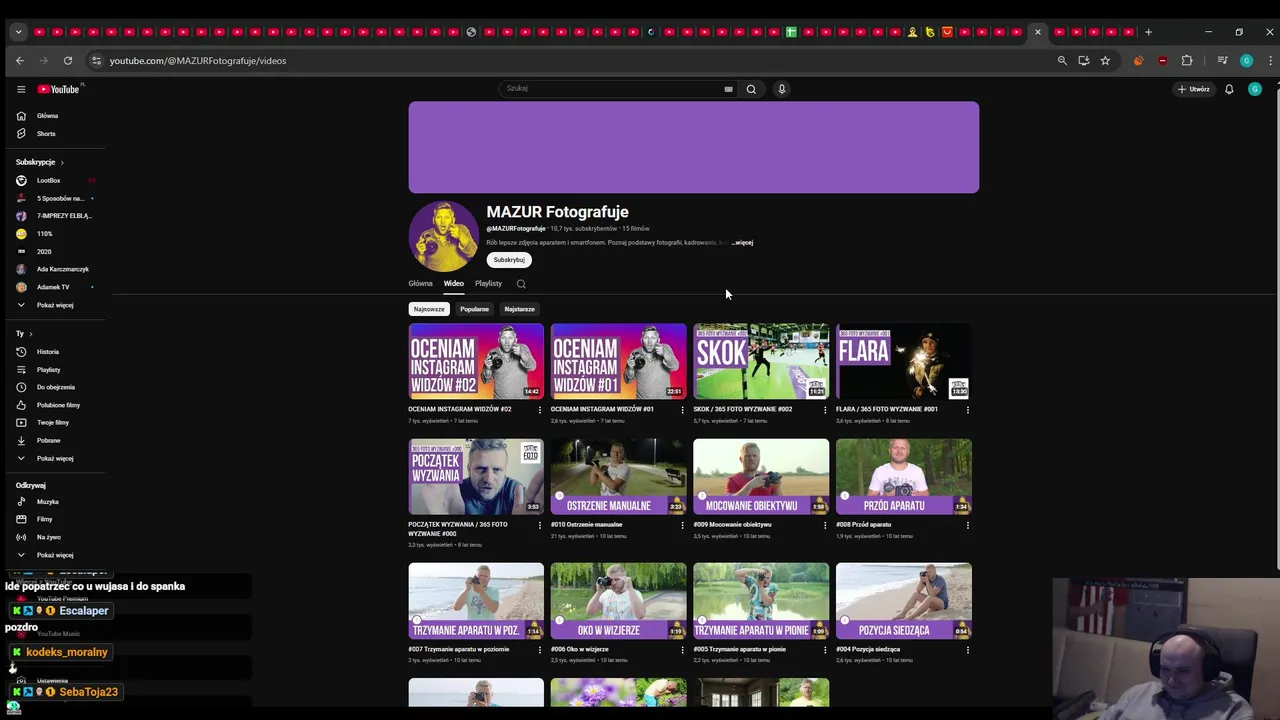This screenshot has height=720, width=1280.
Task: Expand Pokaż więcej in the Odkrywaj section
Action: [x=55, y=555]
